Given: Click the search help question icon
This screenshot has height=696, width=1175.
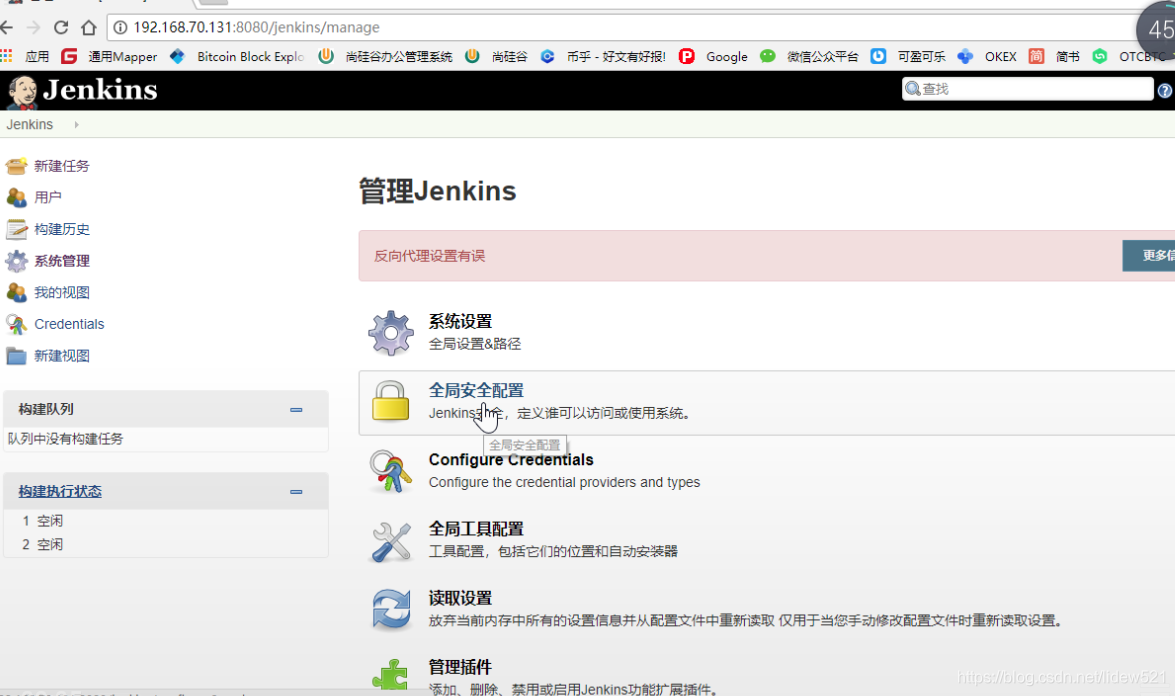Looking at the screenshot, I should point(1165,91).
